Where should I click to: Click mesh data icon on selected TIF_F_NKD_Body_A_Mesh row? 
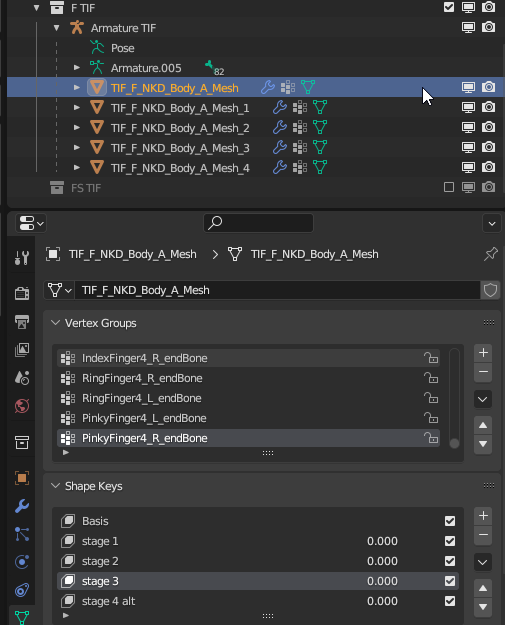[308, 87]
